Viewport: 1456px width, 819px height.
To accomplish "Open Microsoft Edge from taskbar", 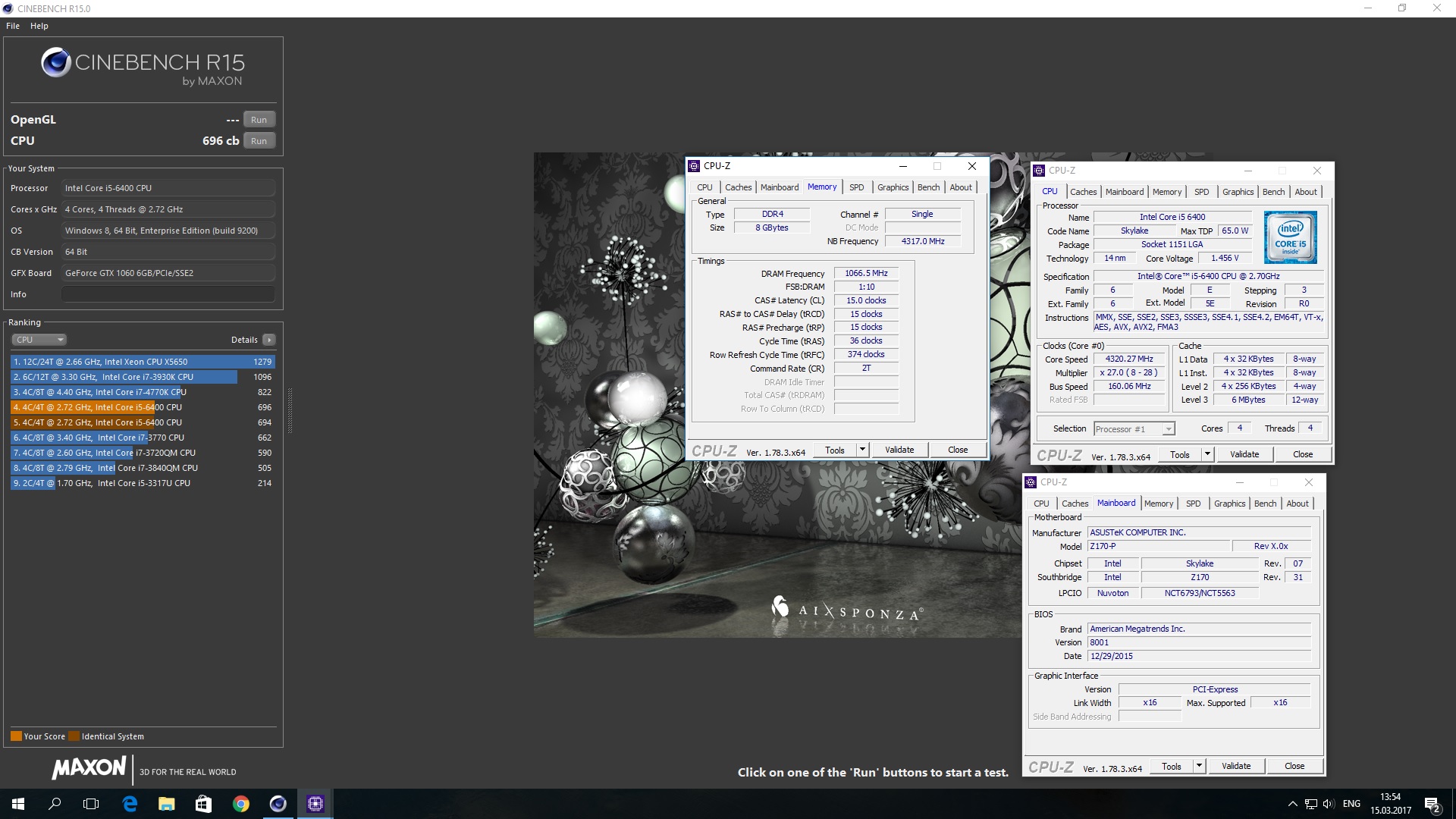I will (x=130, y=804).
